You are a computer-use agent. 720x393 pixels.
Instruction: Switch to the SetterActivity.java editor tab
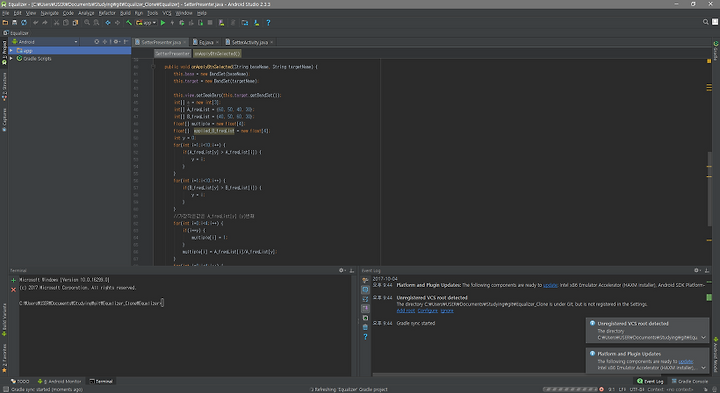249,42
